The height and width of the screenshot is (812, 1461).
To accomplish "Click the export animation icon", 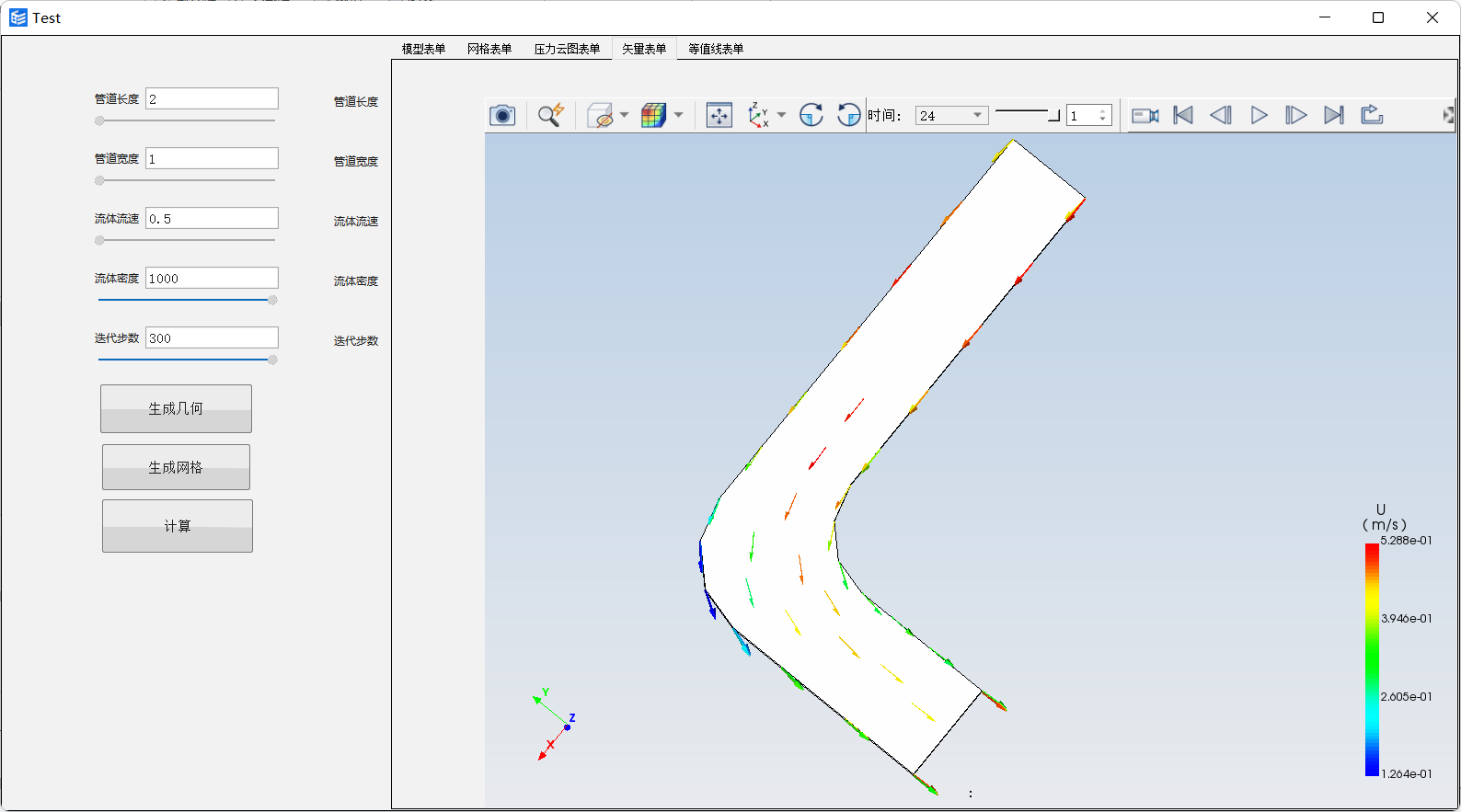I will coord(1372,115).
